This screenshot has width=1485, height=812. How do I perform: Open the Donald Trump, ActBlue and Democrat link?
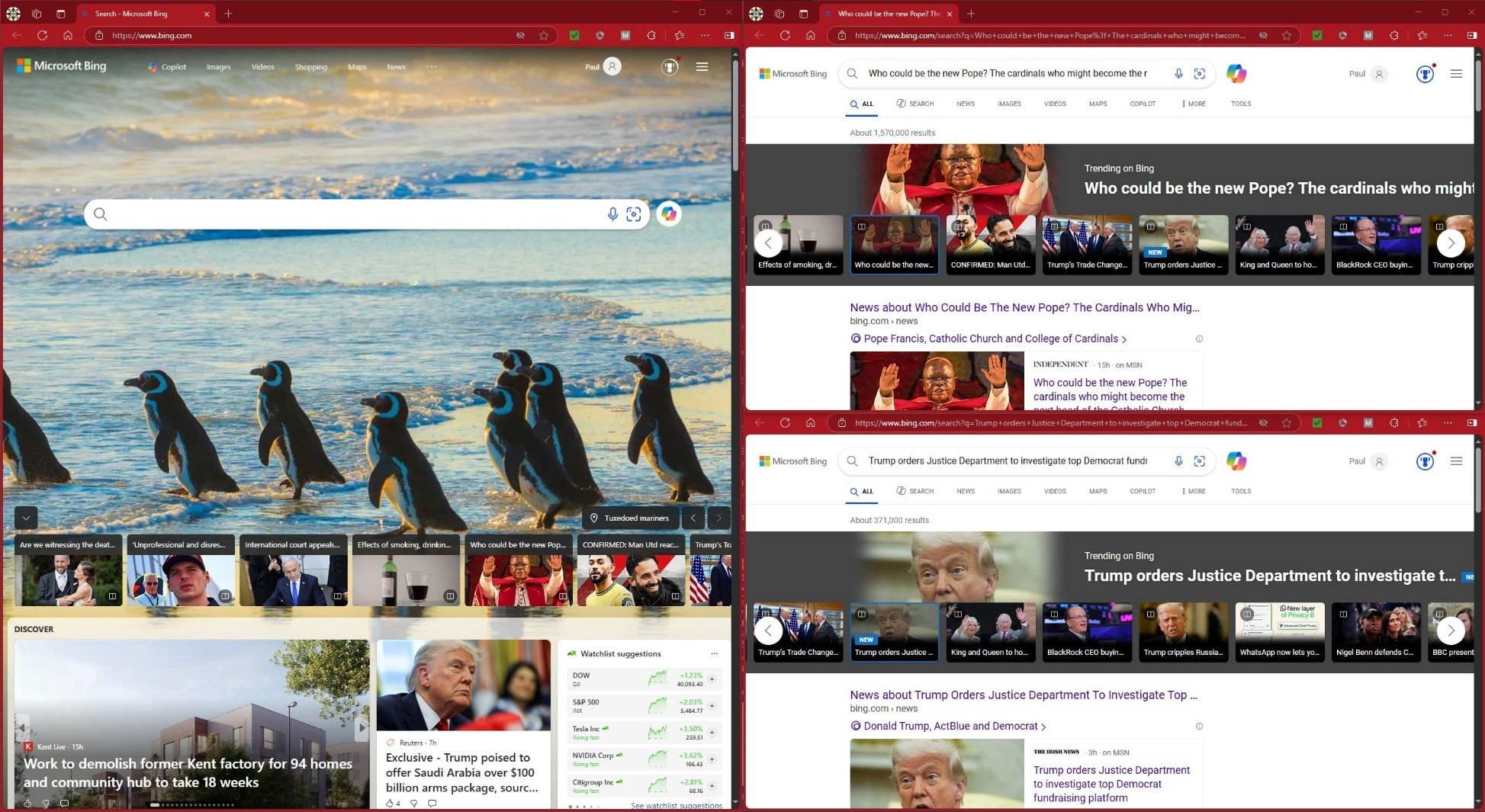948,726
